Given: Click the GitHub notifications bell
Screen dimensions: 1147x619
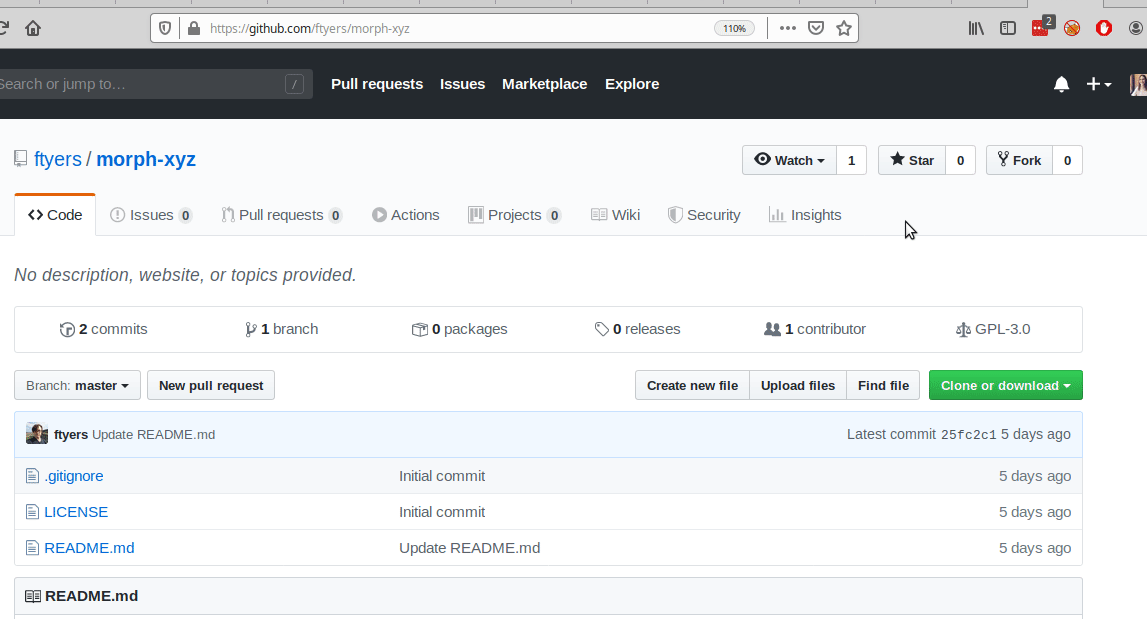Looking at the screenshot, I should pyautogui.click(x=1061, y=84).
